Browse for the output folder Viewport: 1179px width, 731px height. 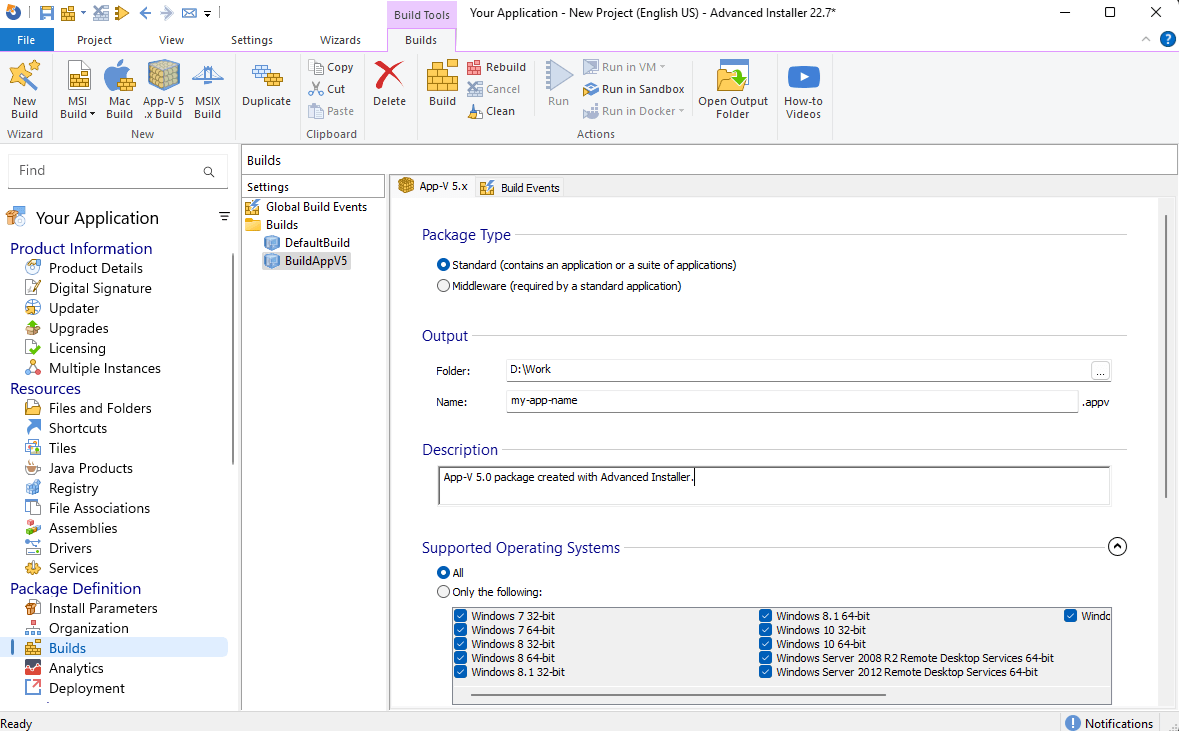coord(1100,370)
